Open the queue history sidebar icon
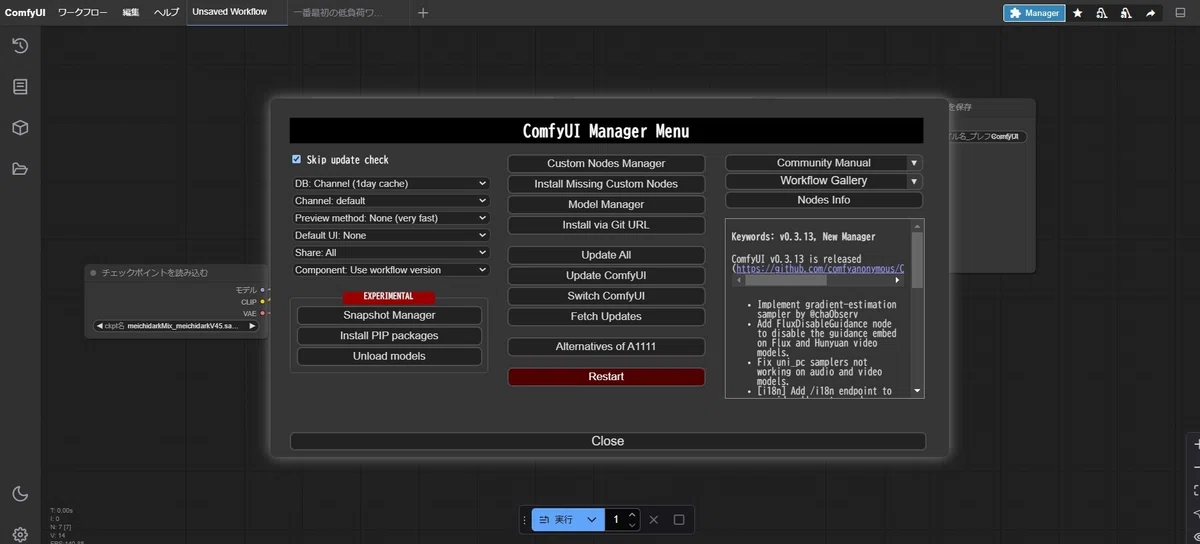 click(20, 46)
